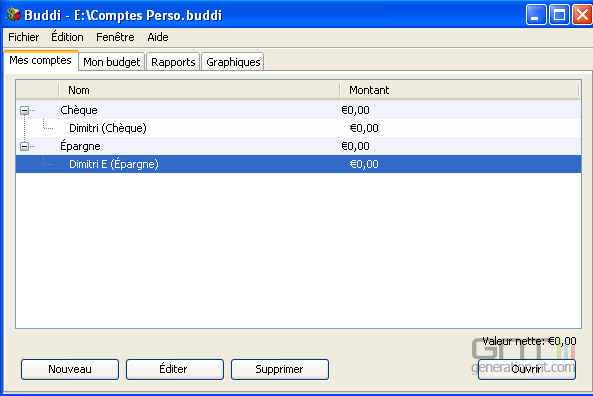Screen dimensions: 593x396
Task: Close the Buddi window
Action: coord(582,15)
